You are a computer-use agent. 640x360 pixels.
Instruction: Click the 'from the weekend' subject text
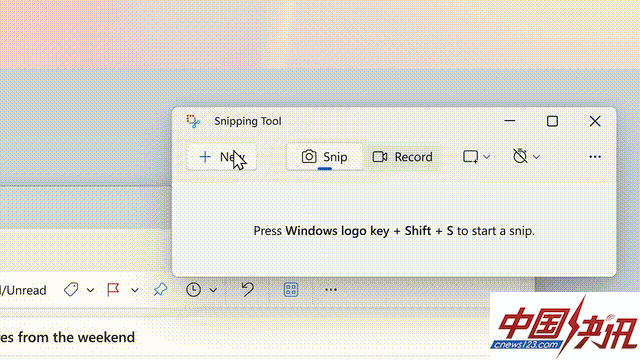click(x=76, y=337)
